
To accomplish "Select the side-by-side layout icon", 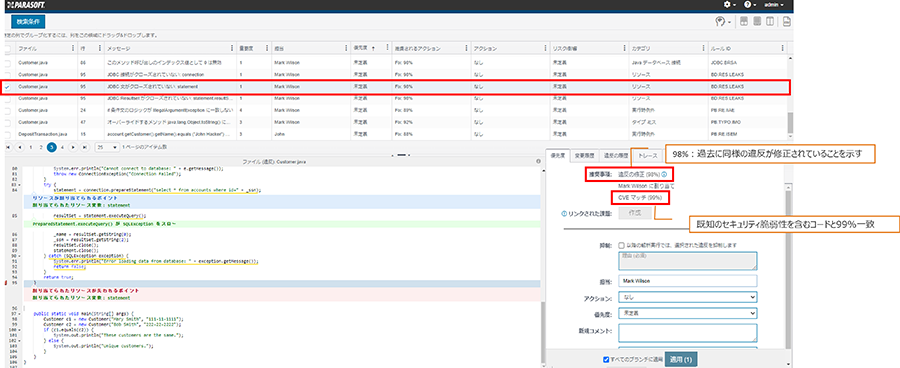I will (770, 22).
